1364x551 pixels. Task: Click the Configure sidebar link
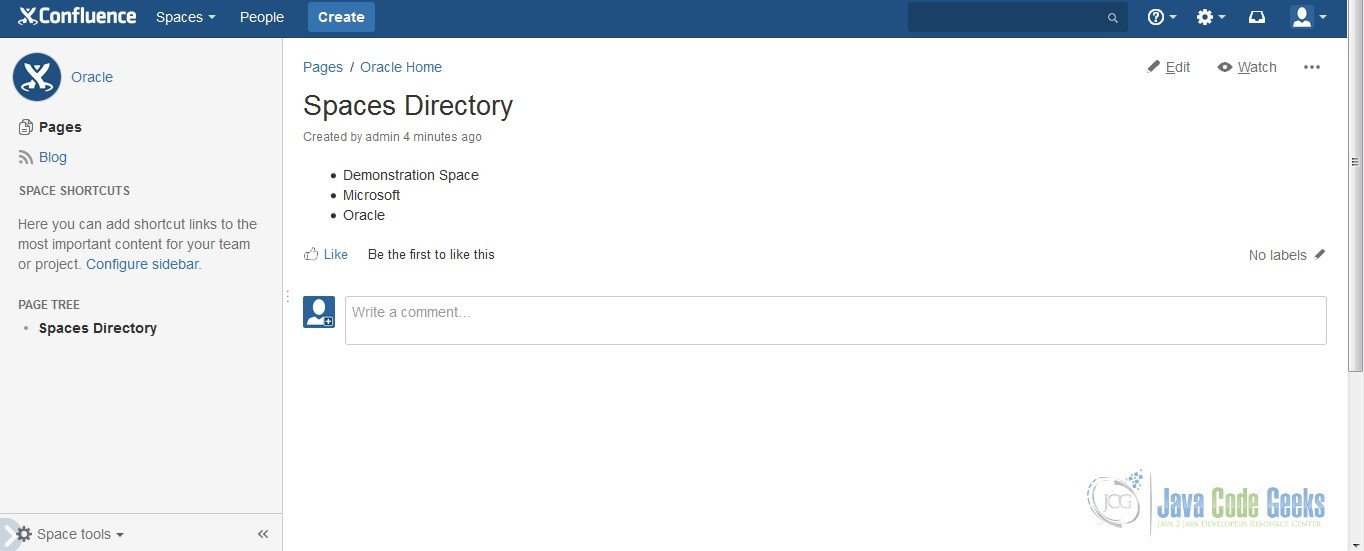coord(143,264)
